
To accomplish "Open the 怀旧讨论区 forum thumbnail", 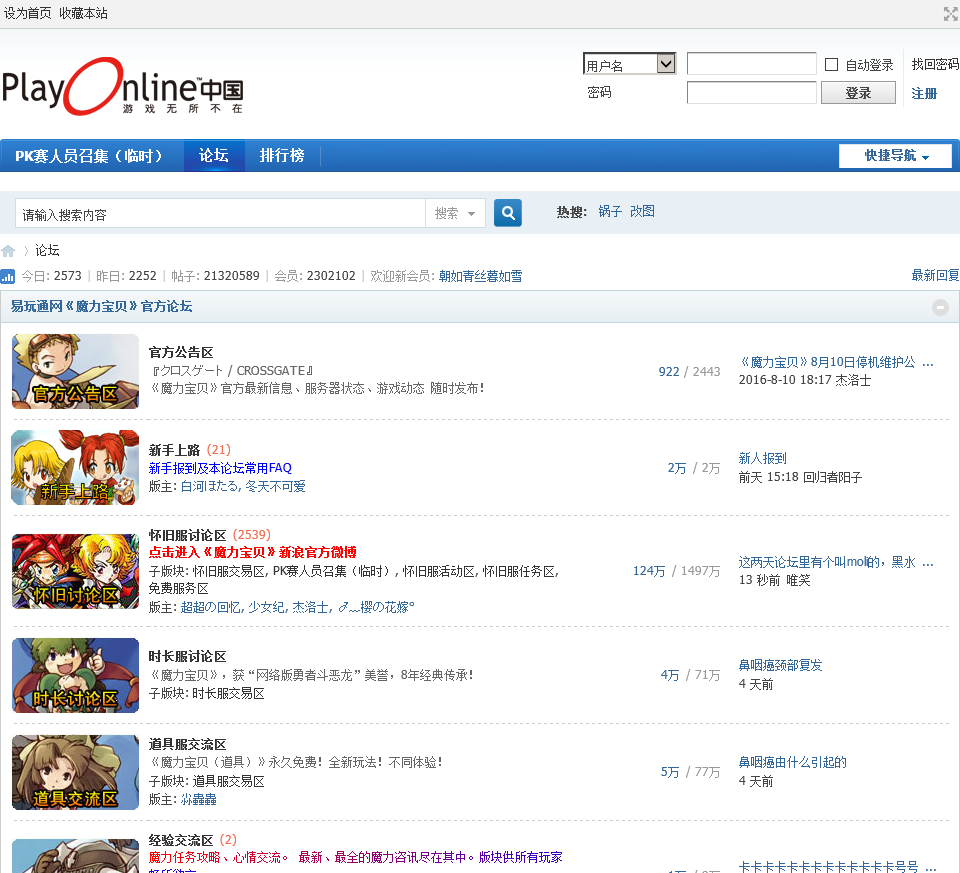I will coord(75,571).
